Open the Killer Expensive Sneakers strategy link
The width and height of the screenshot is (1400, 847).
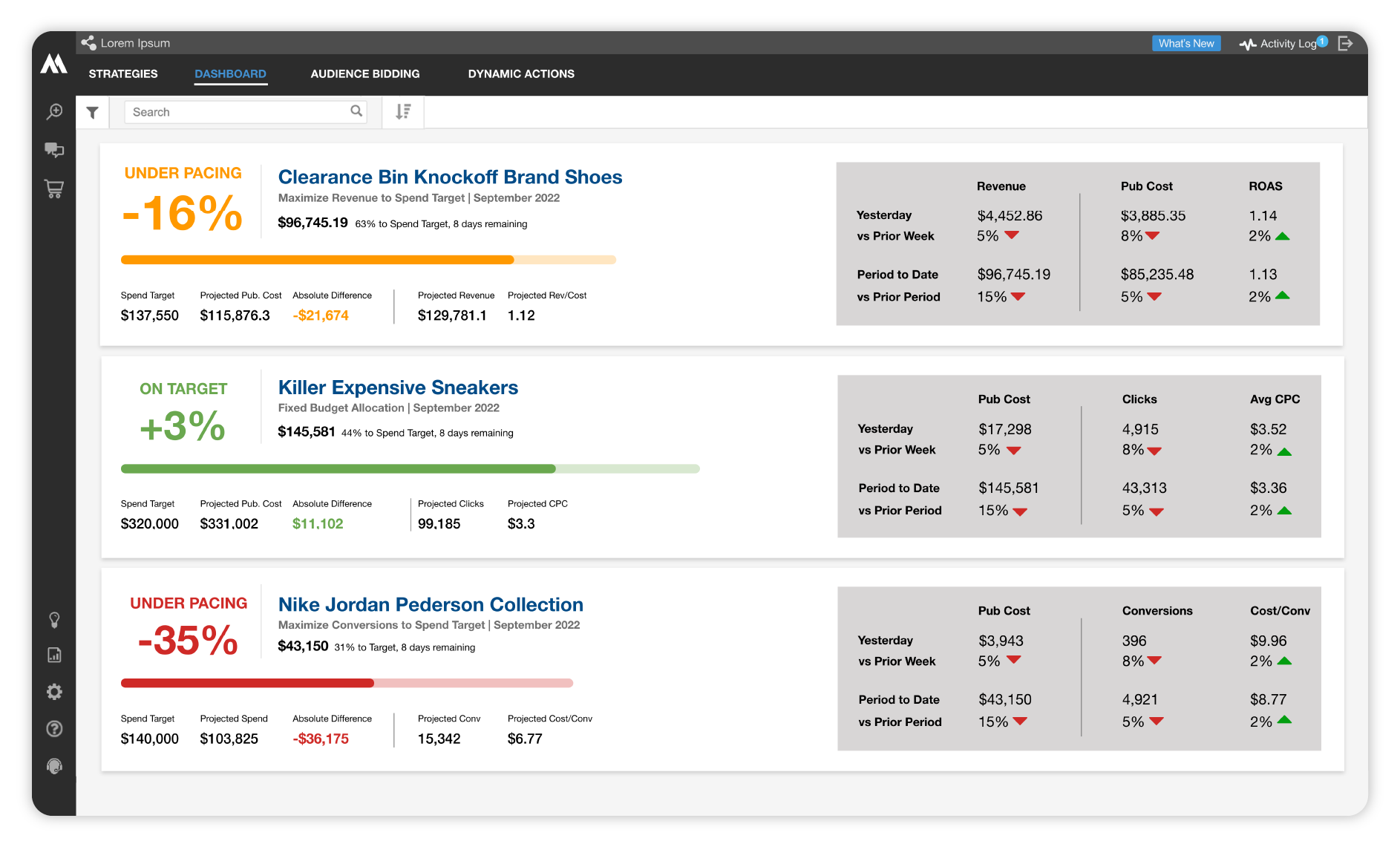(398, 387)
